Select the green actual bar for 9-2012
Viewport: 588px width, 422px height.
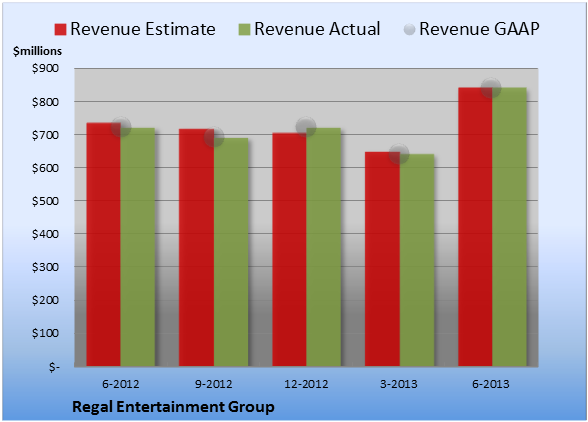231,252
